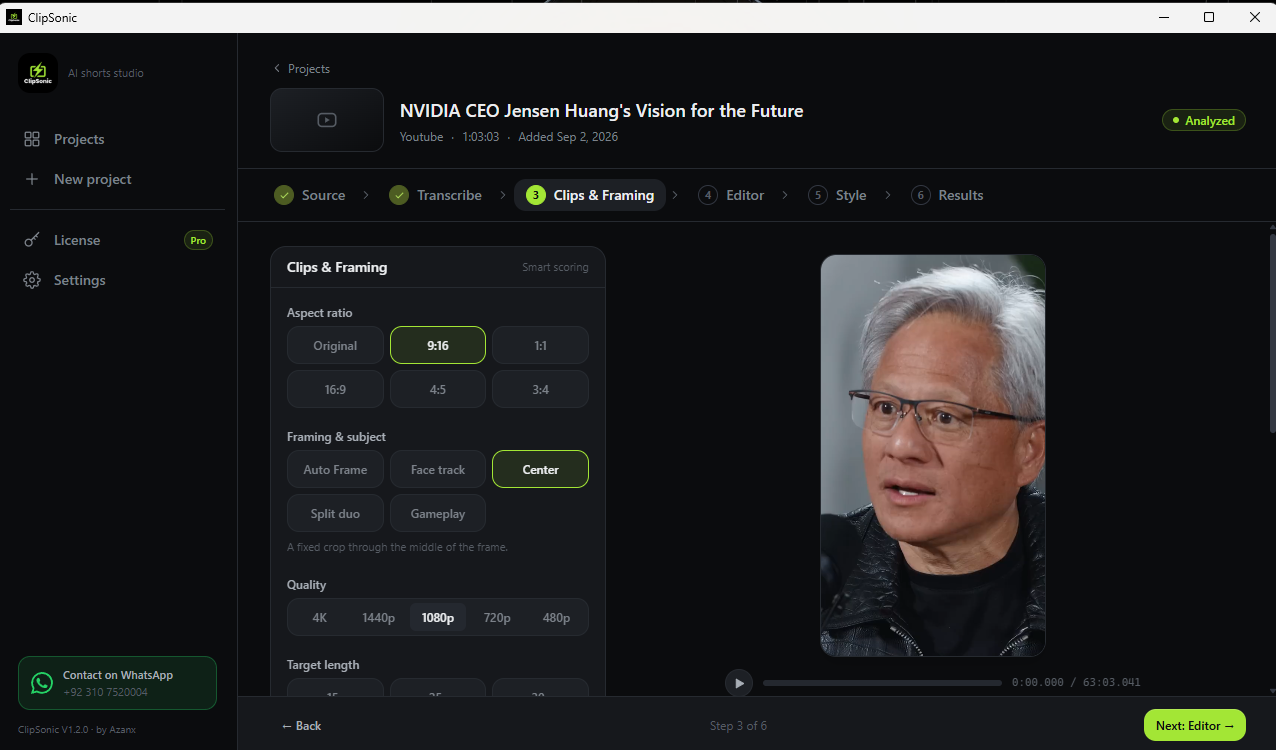
Task: Click the Back button at bottom
Action: tap(301, 726)
